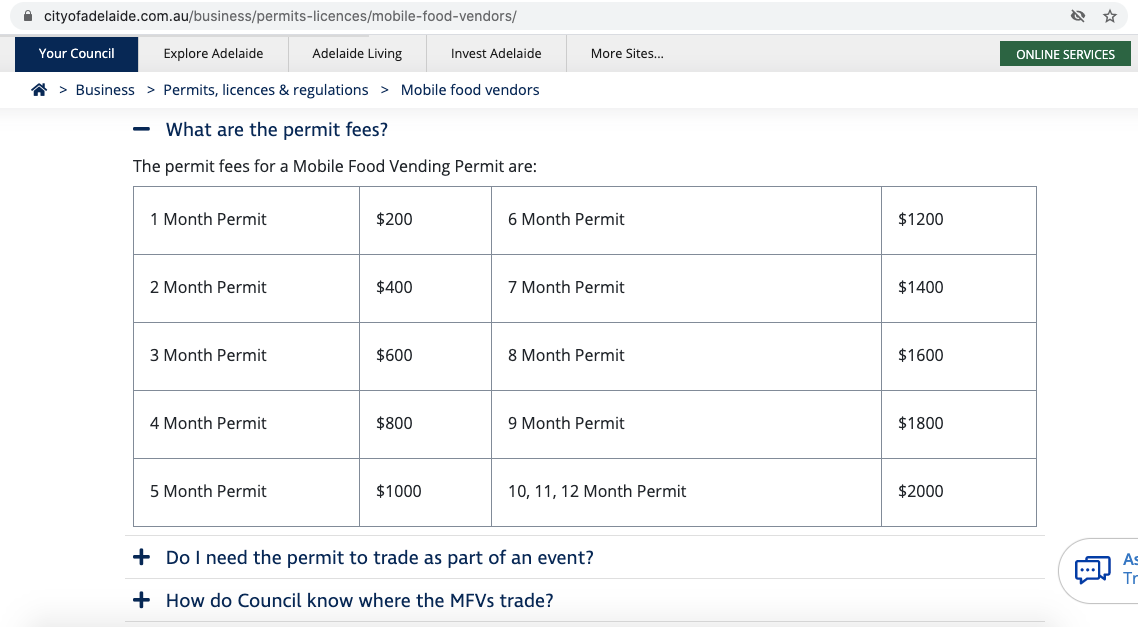Open the chat bubble widget
The width and height of the screenshot is (1138, 627).
click(1092, 570)
